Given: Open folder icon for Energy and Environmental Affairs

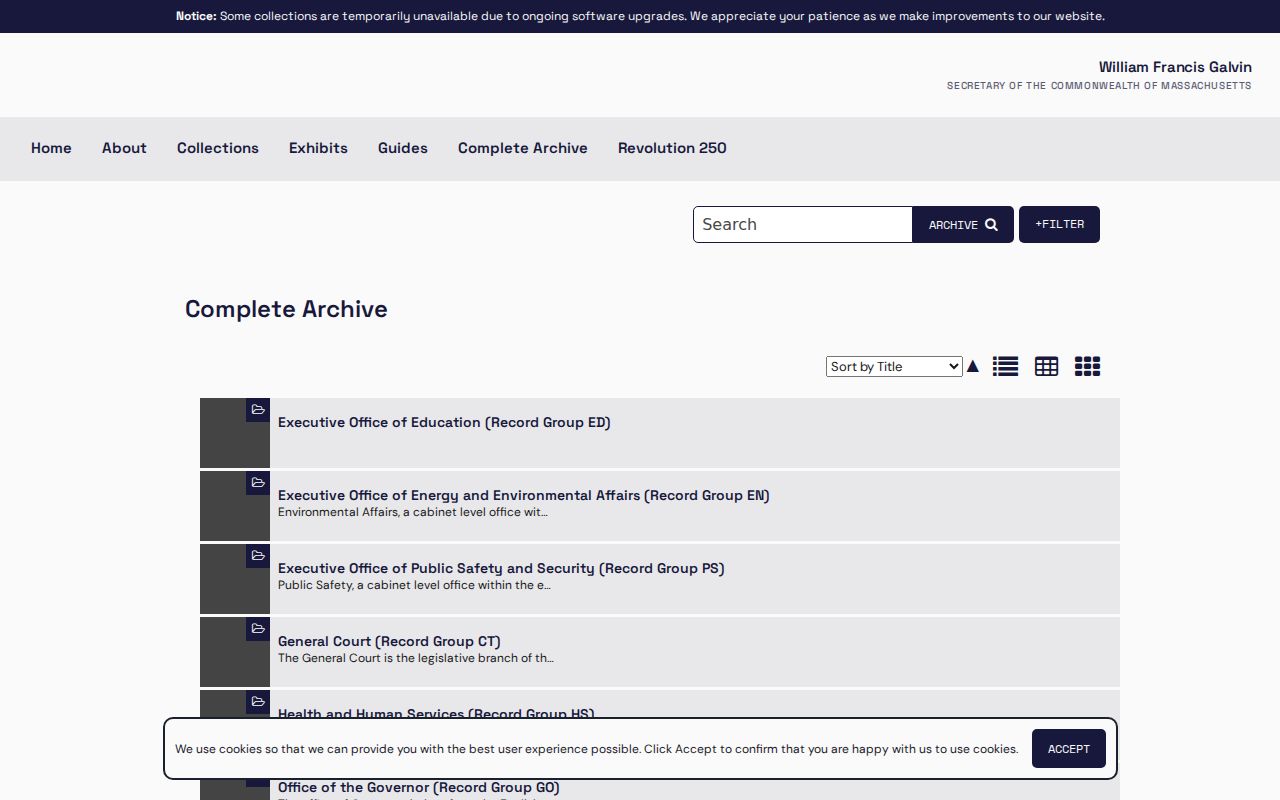Looking at the screenshot, I should (258, 483).
